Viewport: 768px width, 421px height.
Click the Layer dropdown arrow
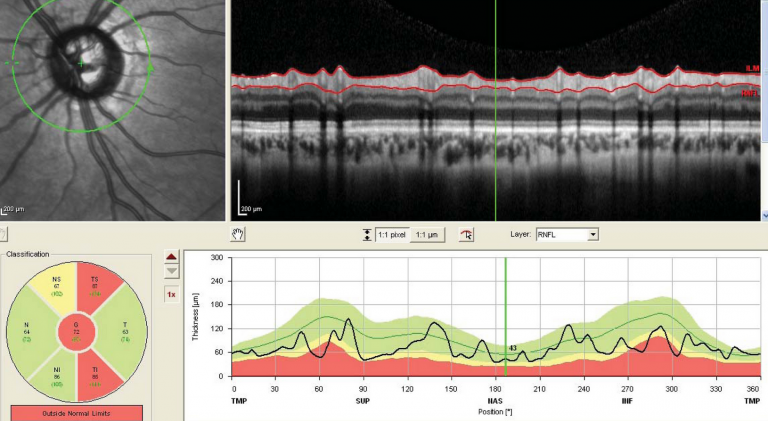tap(593, 234)
